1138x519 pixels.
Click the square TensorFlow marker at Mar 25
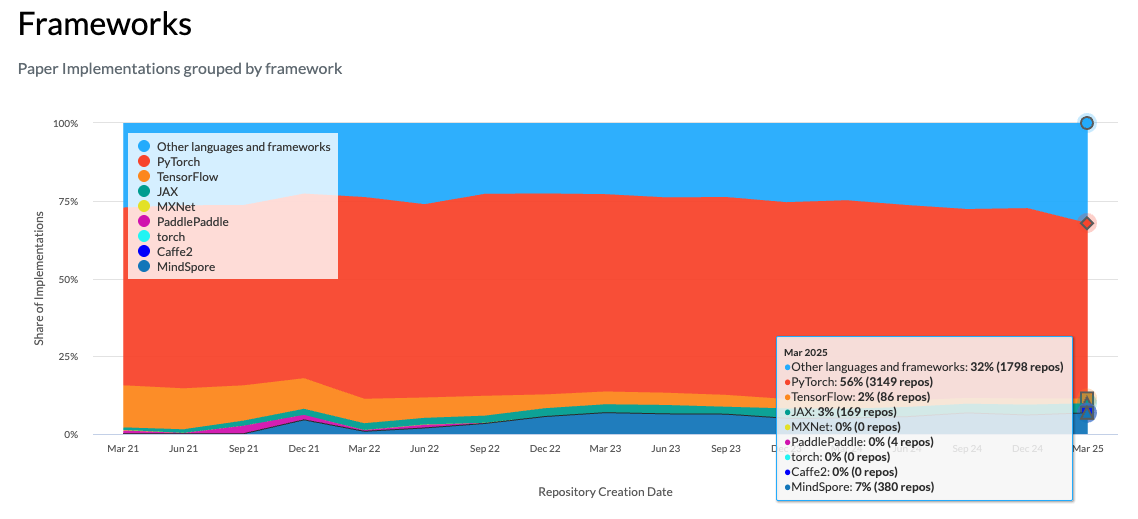tap(1086, 399)
